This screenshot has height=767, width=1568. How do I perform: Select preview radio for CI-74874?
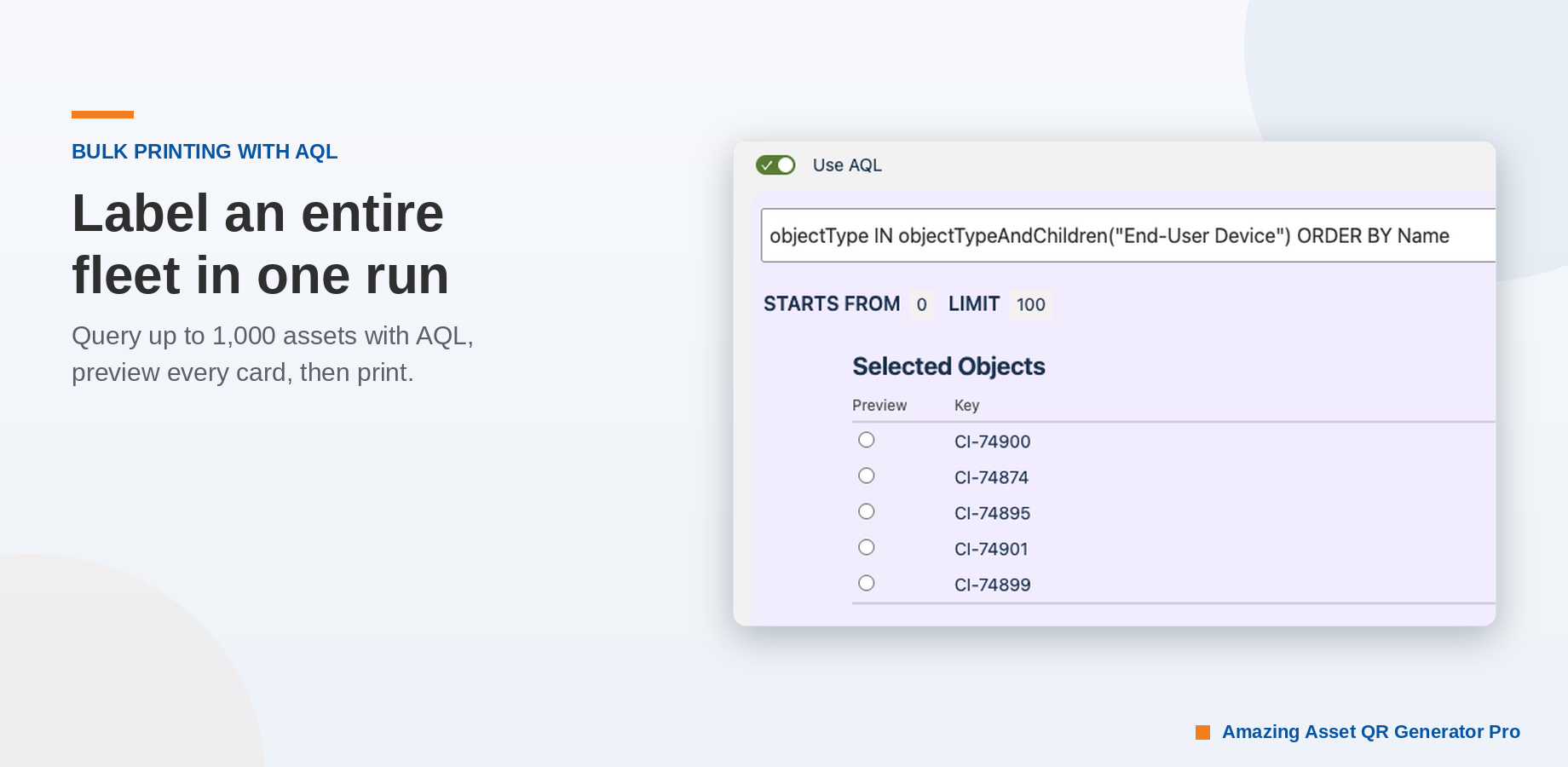point(867,476)
